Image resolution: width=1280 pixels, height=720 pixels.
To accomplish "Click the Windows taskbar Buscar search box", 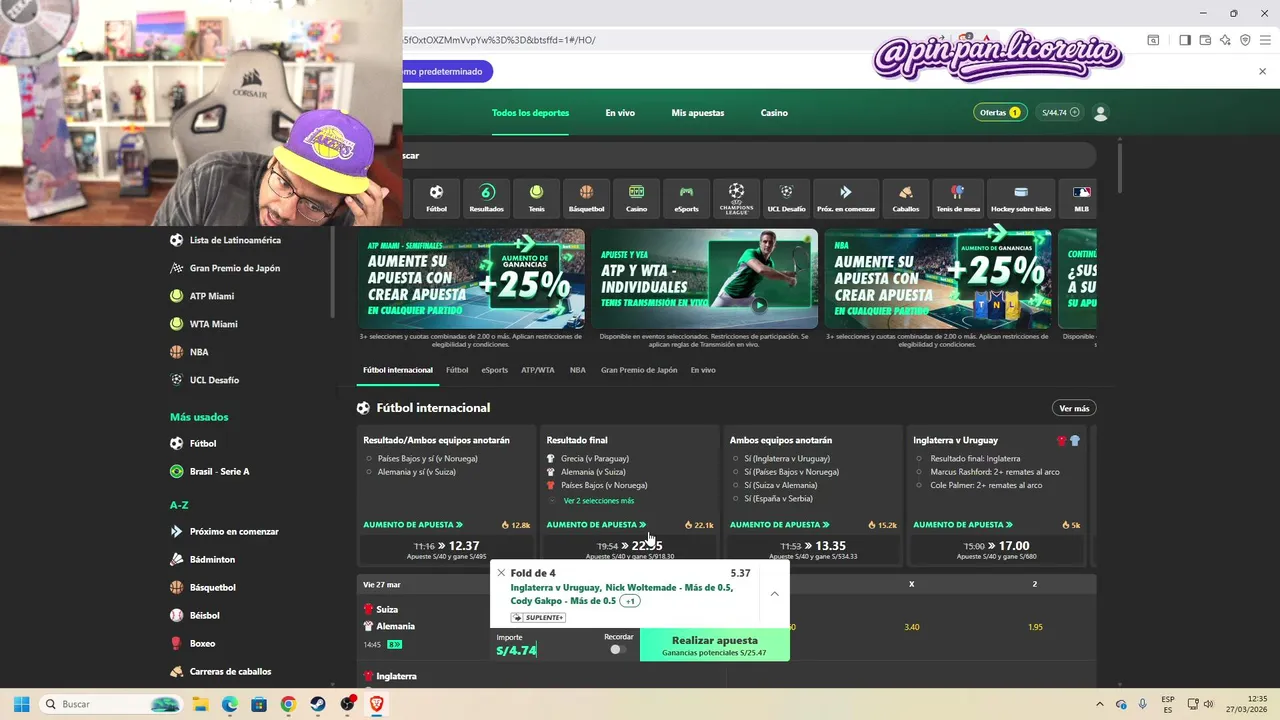I will 110,704.
